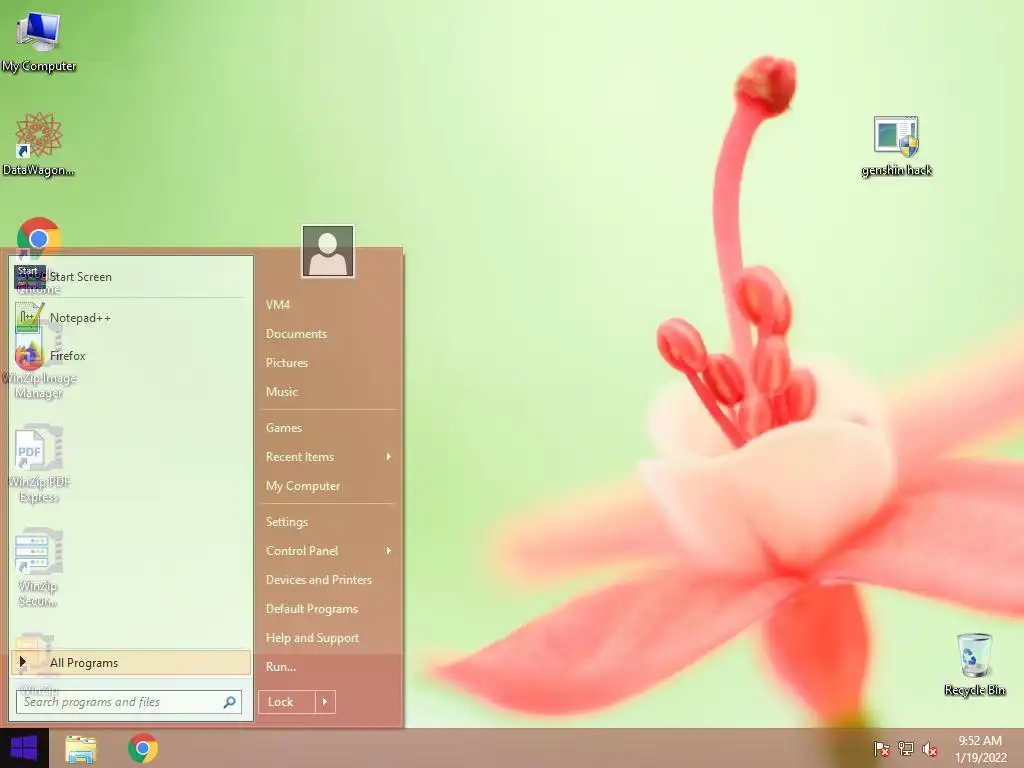Click the Action Center flag tray icon
The width and height of the screenshot is (1024, 768).
point(881,749)
